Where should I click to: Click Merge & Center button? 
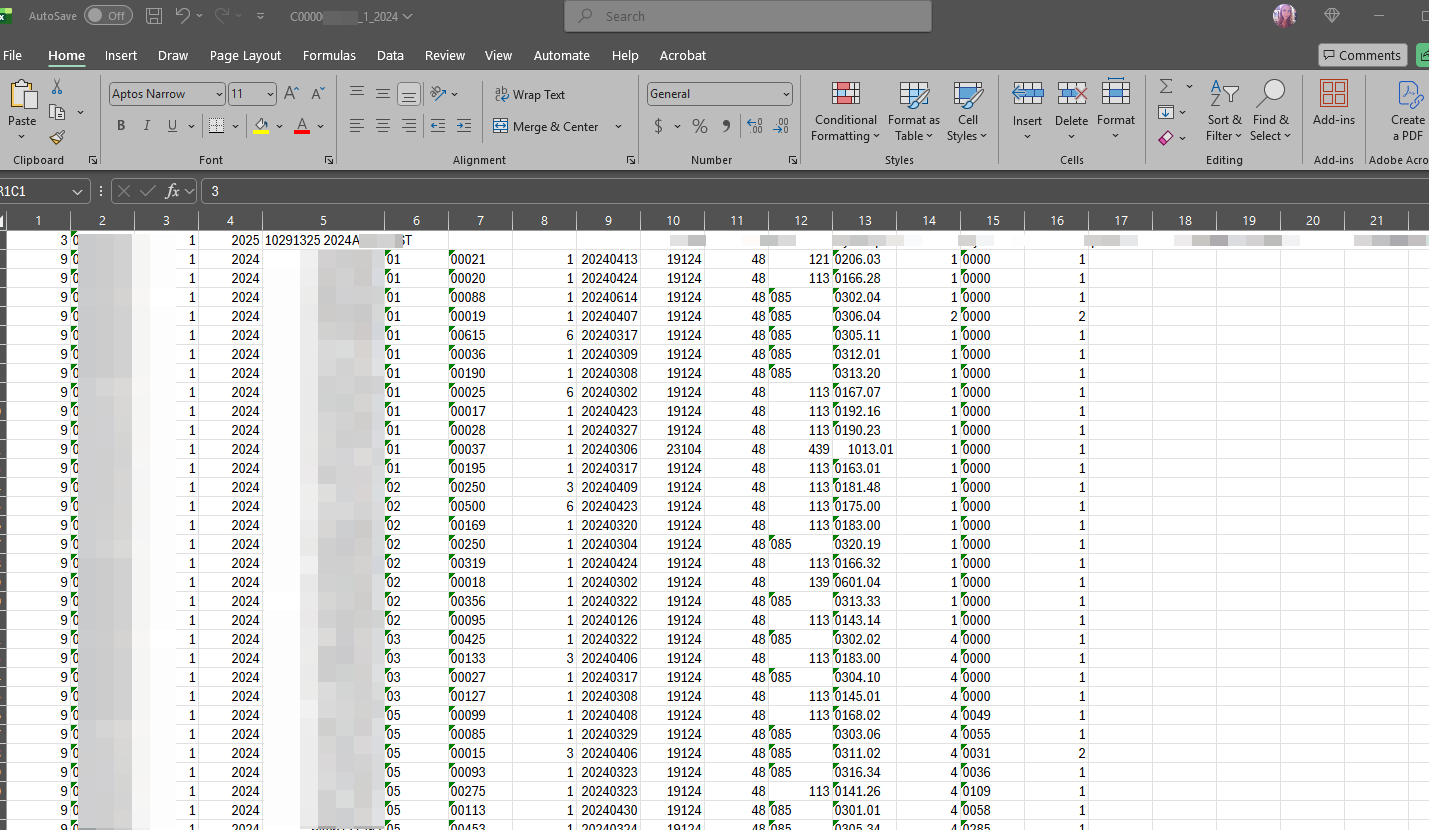coord(546,127)
